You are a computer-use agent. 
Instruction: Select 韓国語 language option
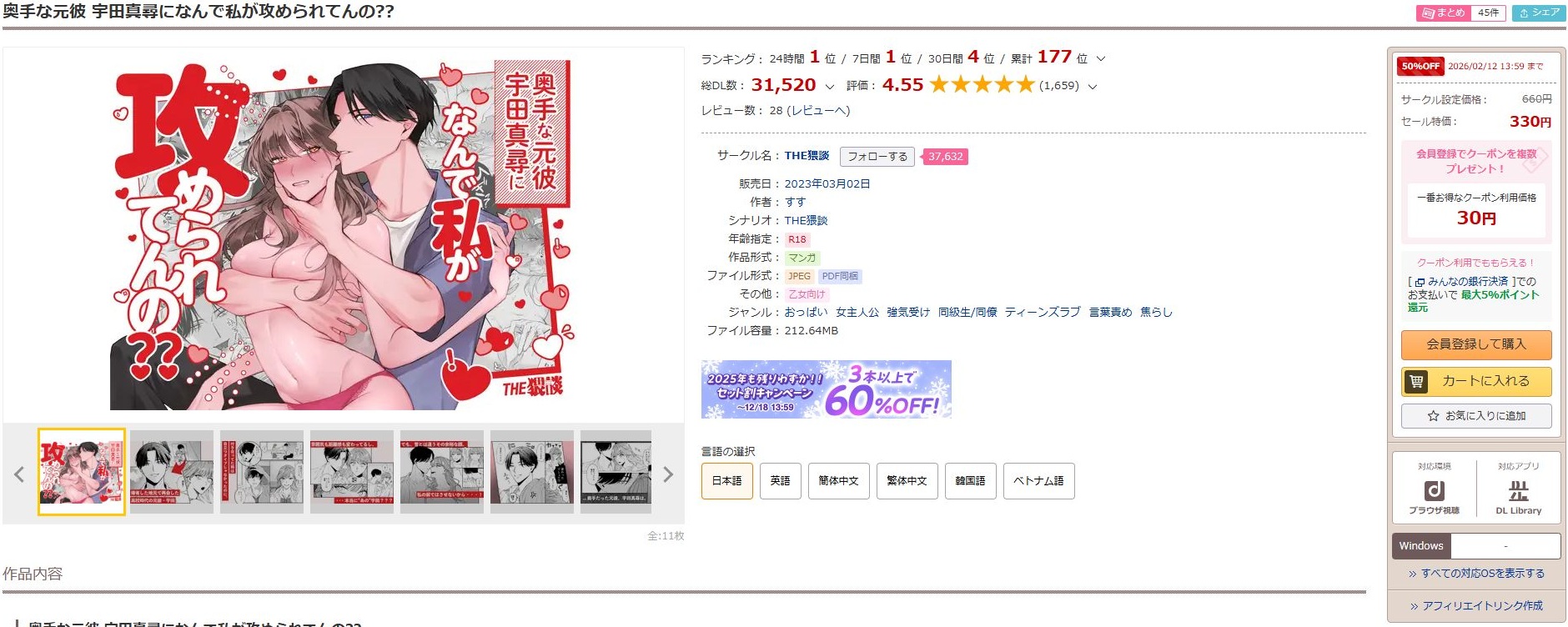tap(970, 481)
